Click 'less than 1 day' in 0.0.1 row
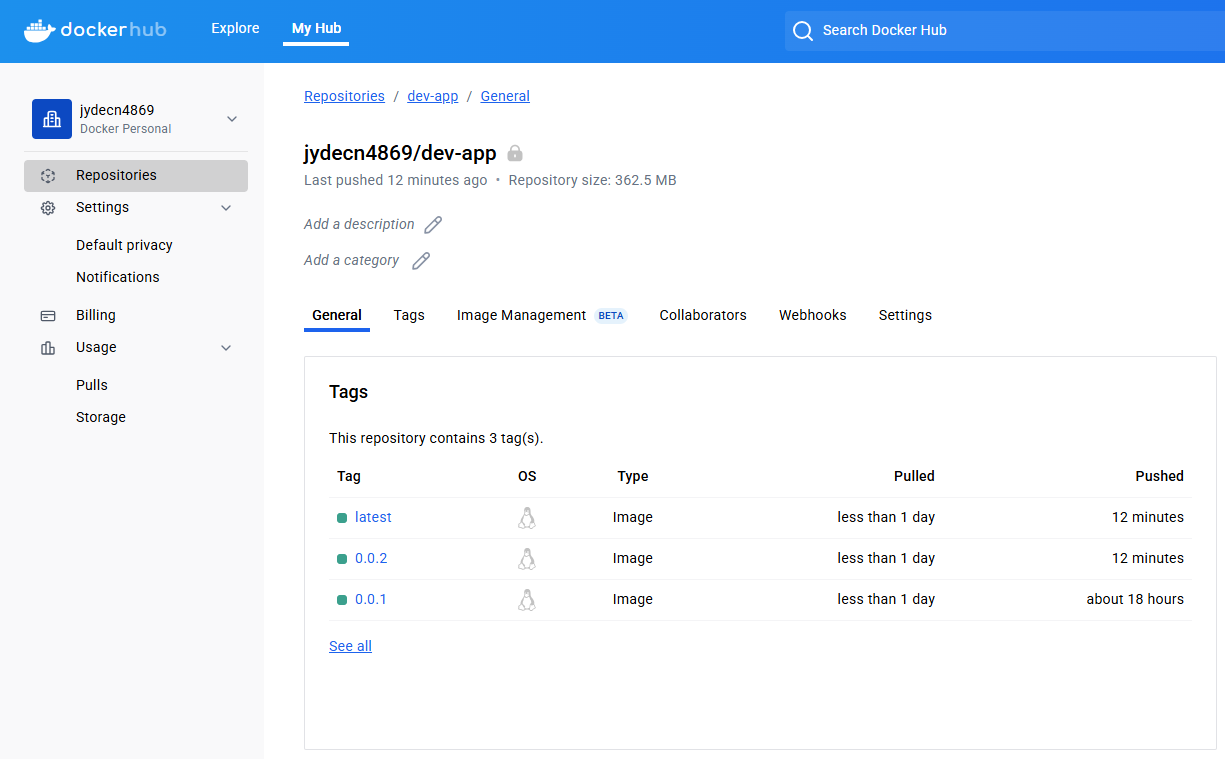The width and height of the screenshot is (1225, 759). (x=886, y=599)
